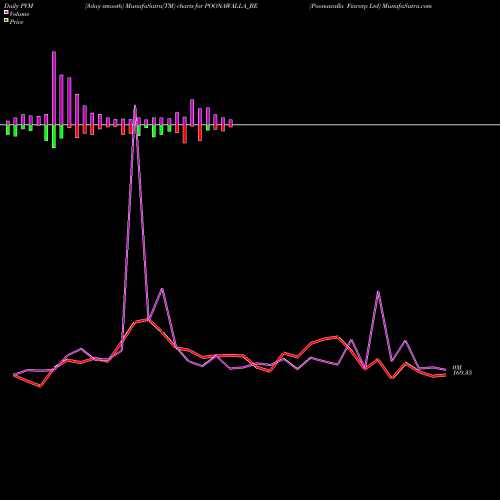This screenshot has height=500, width=500.
Task: Click the '(3day smooth) MunafaSutra(TM) charts for POONAWALLA_BE' heading
Action: coord(171,6)
